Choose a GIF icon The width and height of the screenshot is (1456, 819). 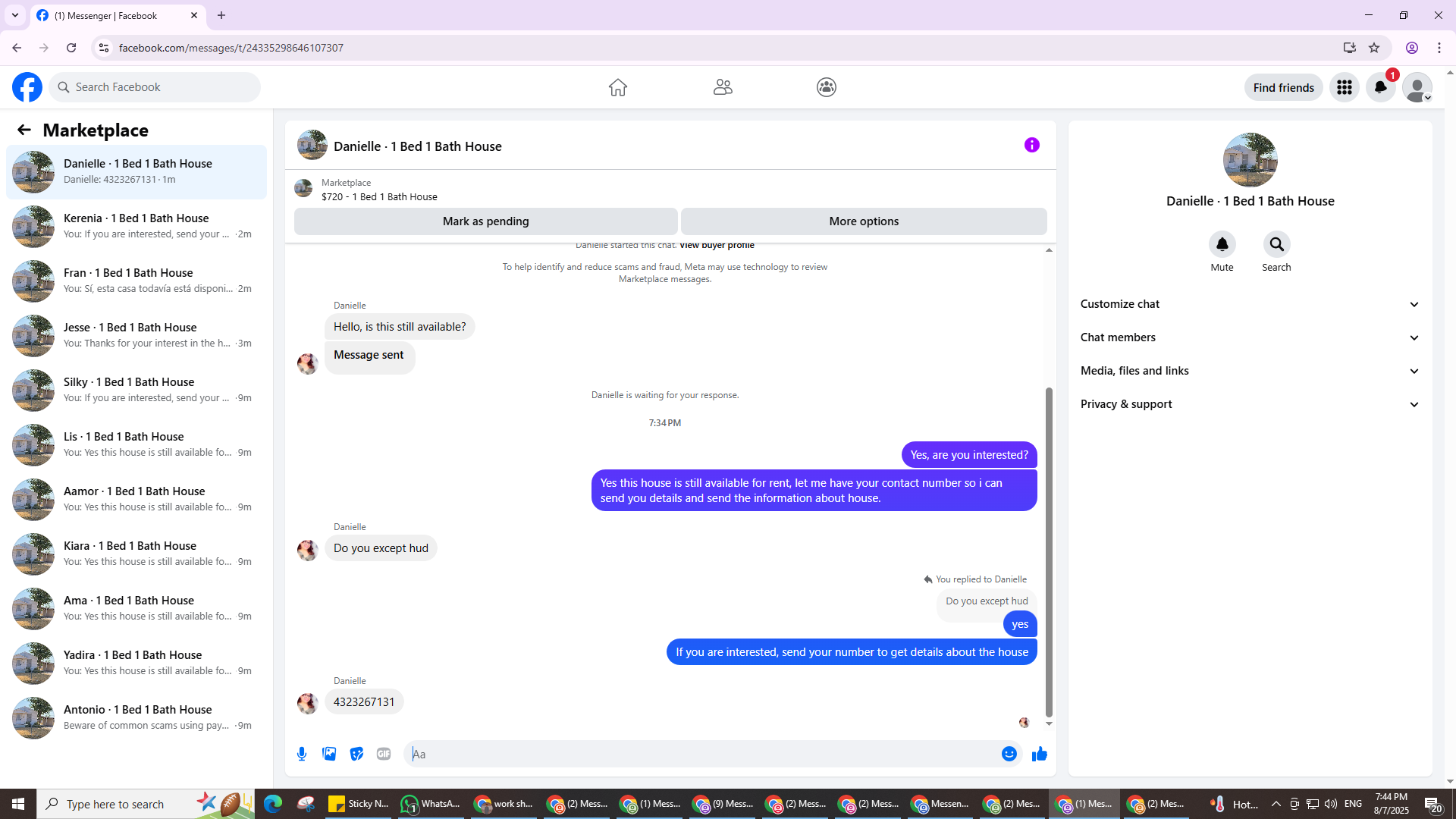tap(384, 754)
